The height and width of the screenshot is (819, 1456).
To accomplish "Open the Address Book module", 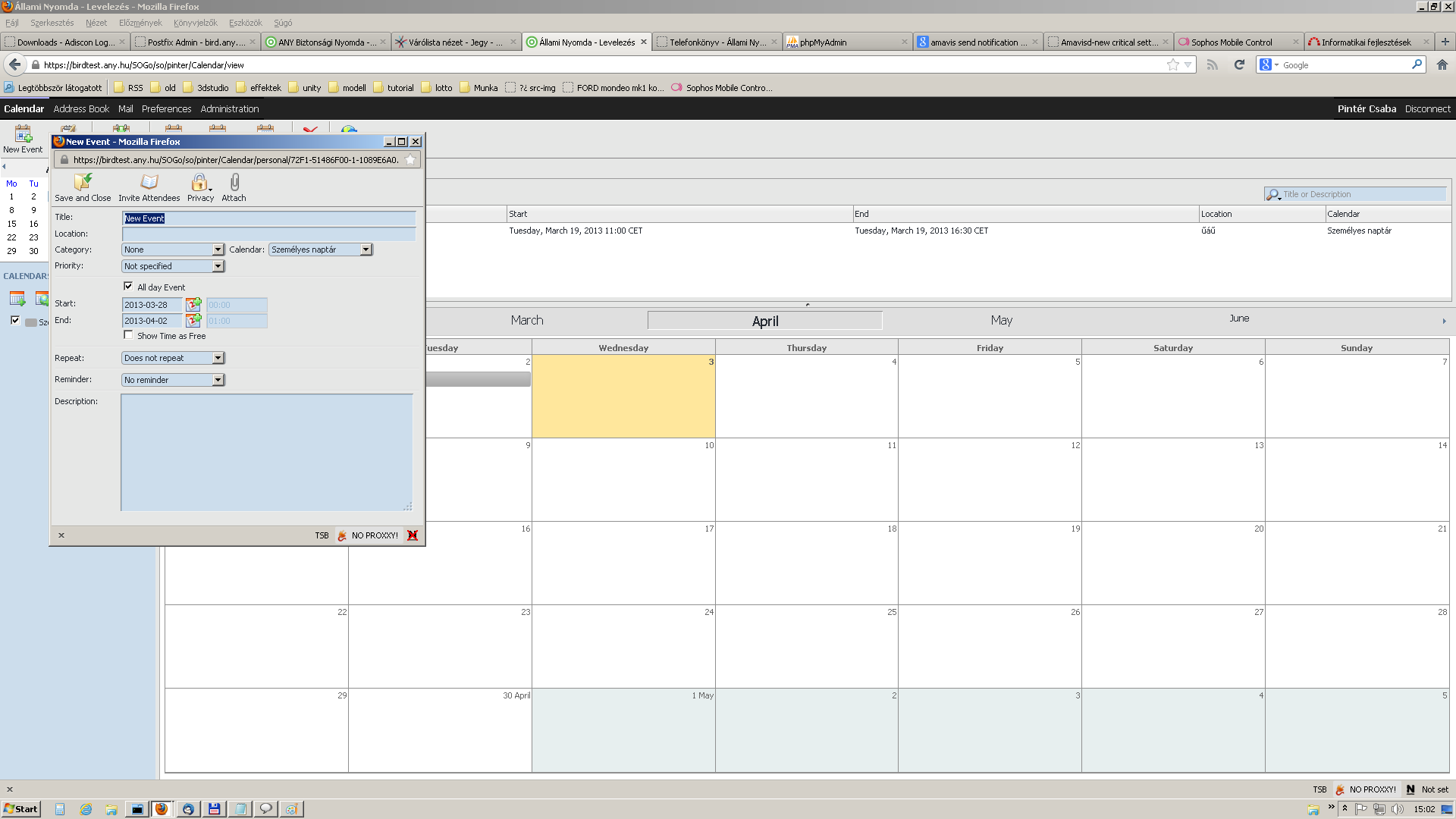I will [x=81, y=108].
